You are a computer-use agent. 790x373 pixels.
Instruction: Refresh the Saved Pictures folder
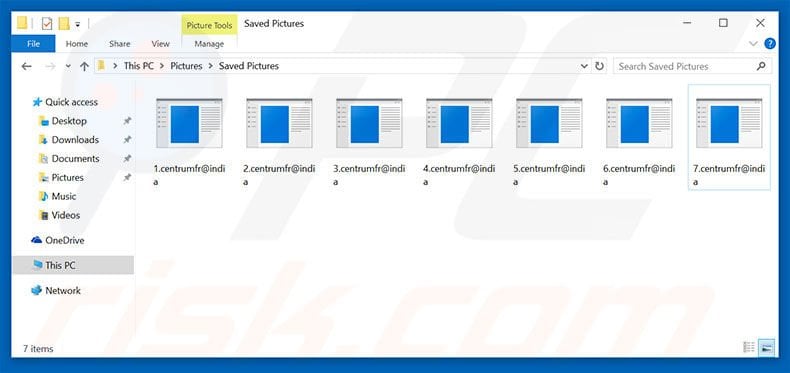point(599,66)
